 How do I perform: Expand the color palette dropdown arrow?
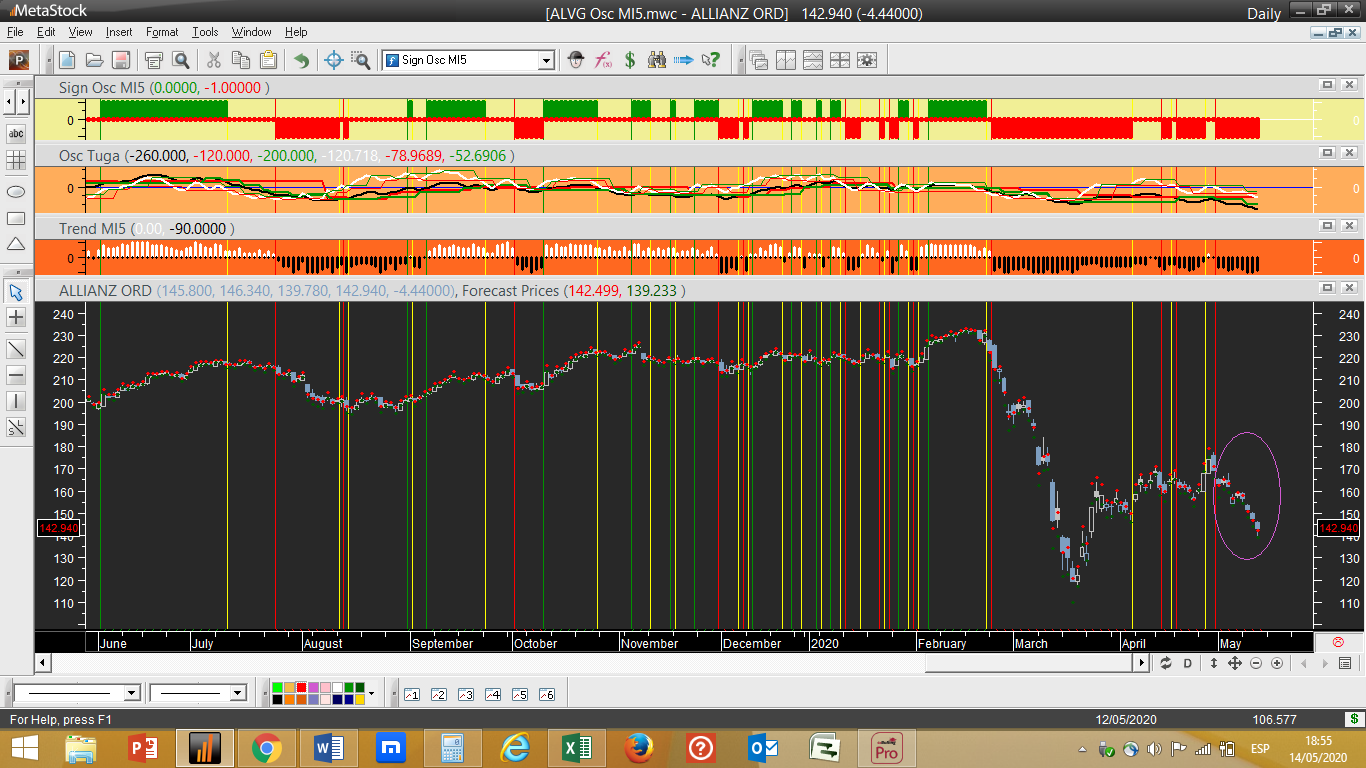point(371,693)
